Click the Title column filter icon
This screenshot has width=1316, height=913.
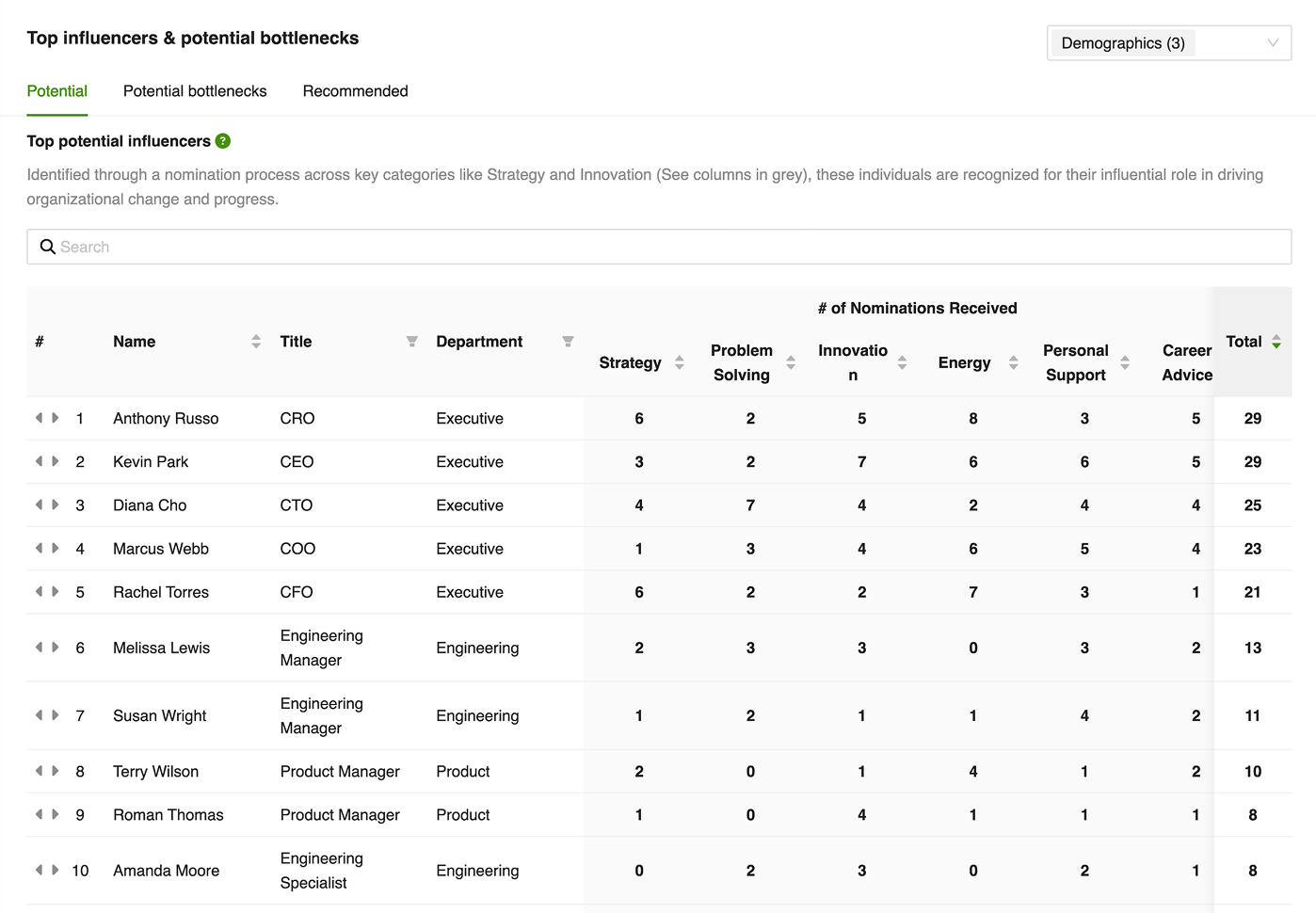[x=411, y=342]
